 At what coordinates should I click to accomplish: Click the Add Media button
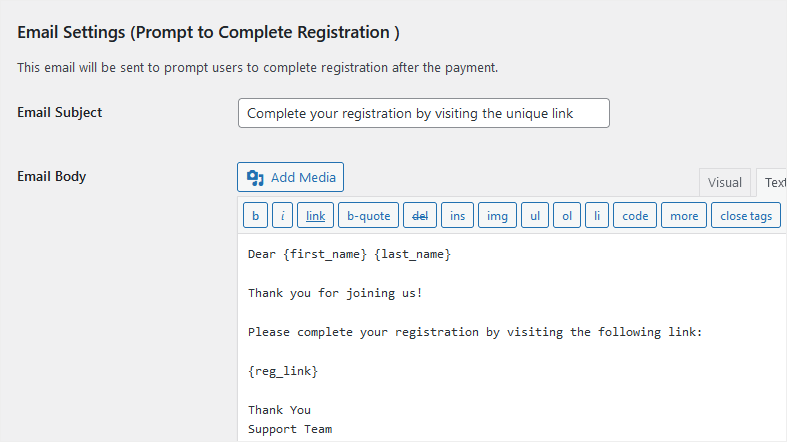(290, 177)
